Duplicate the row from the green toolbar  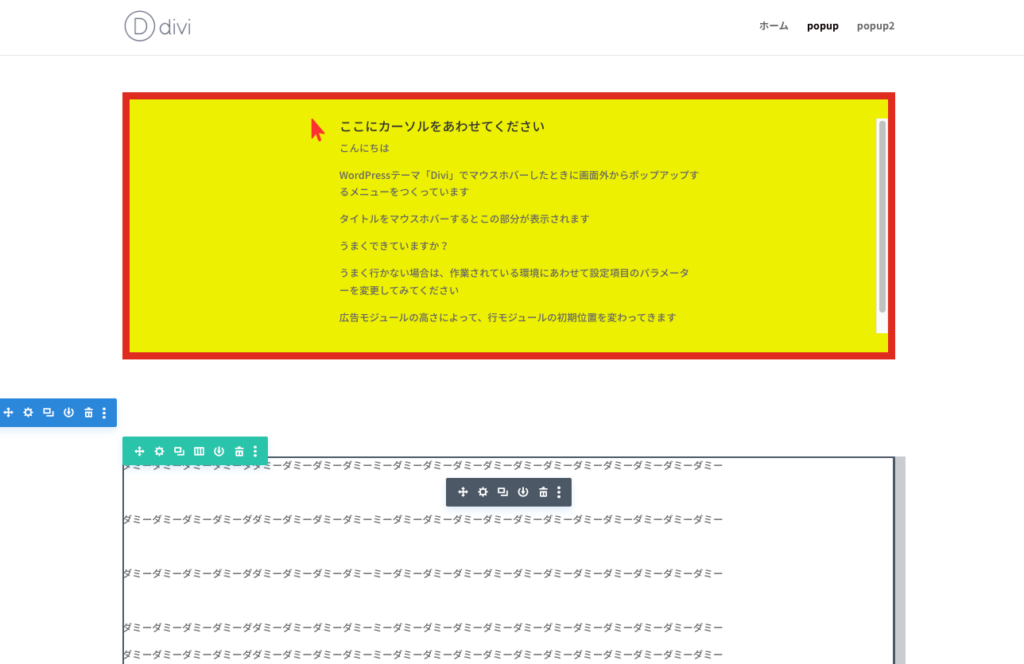[179, 451]
